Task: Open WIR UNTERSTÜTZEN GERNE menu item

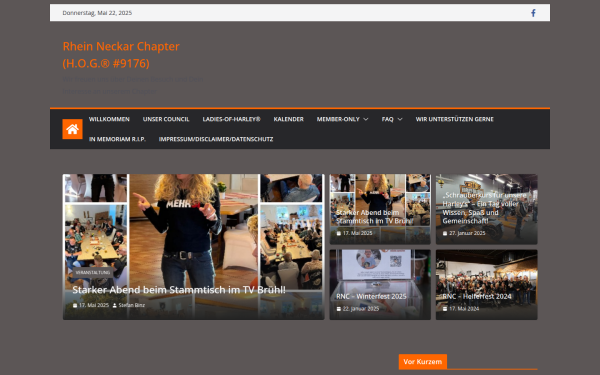Action: (x=455, y=119)
